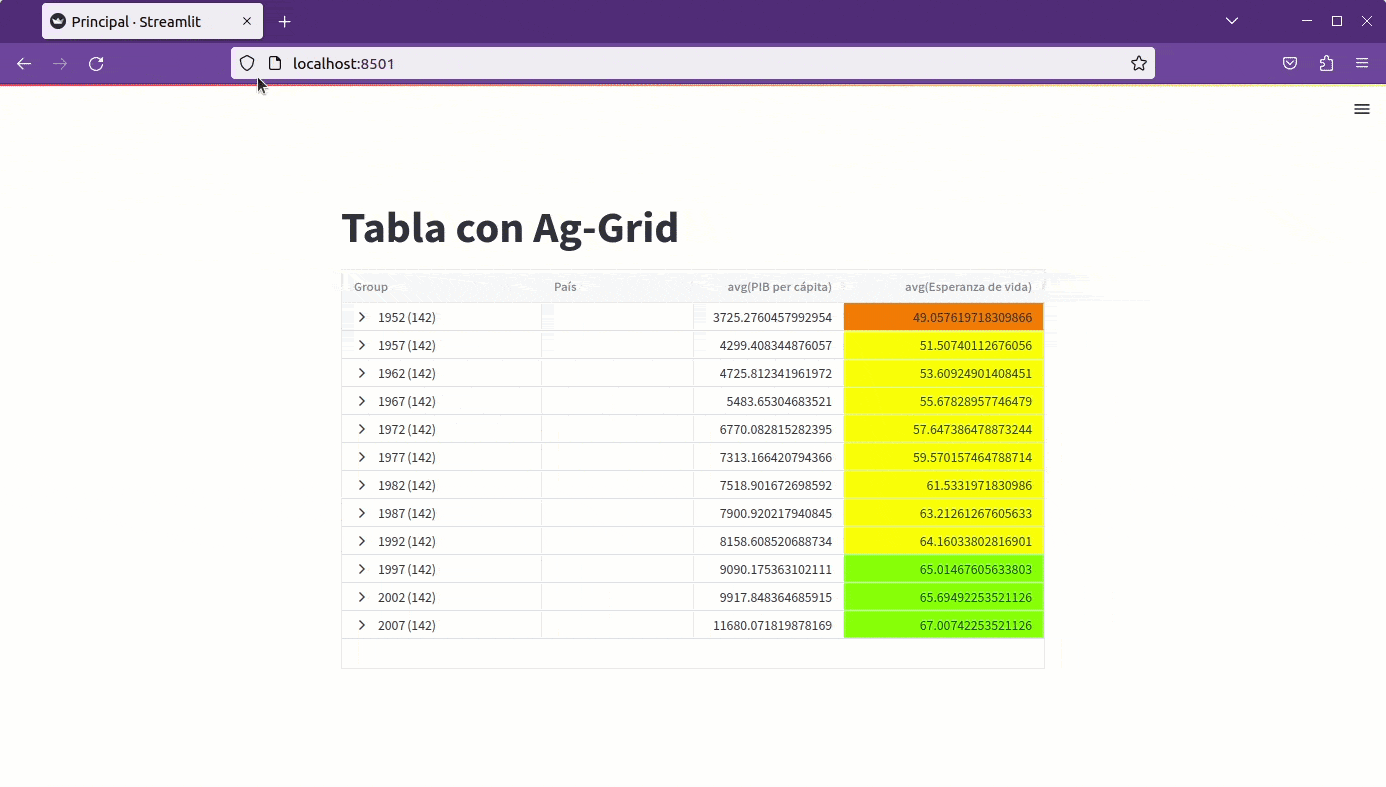The height and width of the screenshot is (787, 1386).
Task: Click the green cell 65.69492253521126
Action: coord(944,597)
